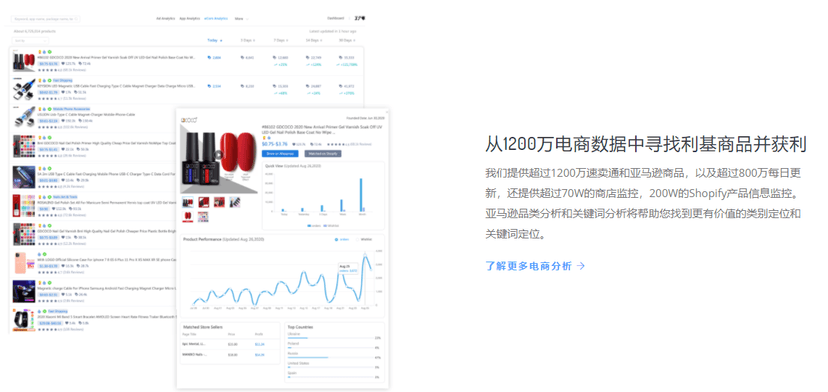Click the wishlist heart icon in product popup
This screenshot has height=392, width=828.
294,144
